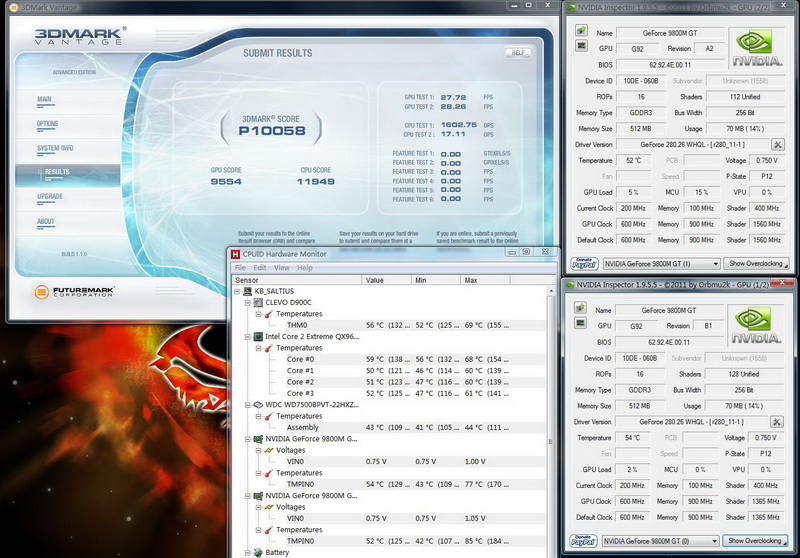Screen dimensions: 800x558
Task: Click the Max column header
Action: coord(485,280)
